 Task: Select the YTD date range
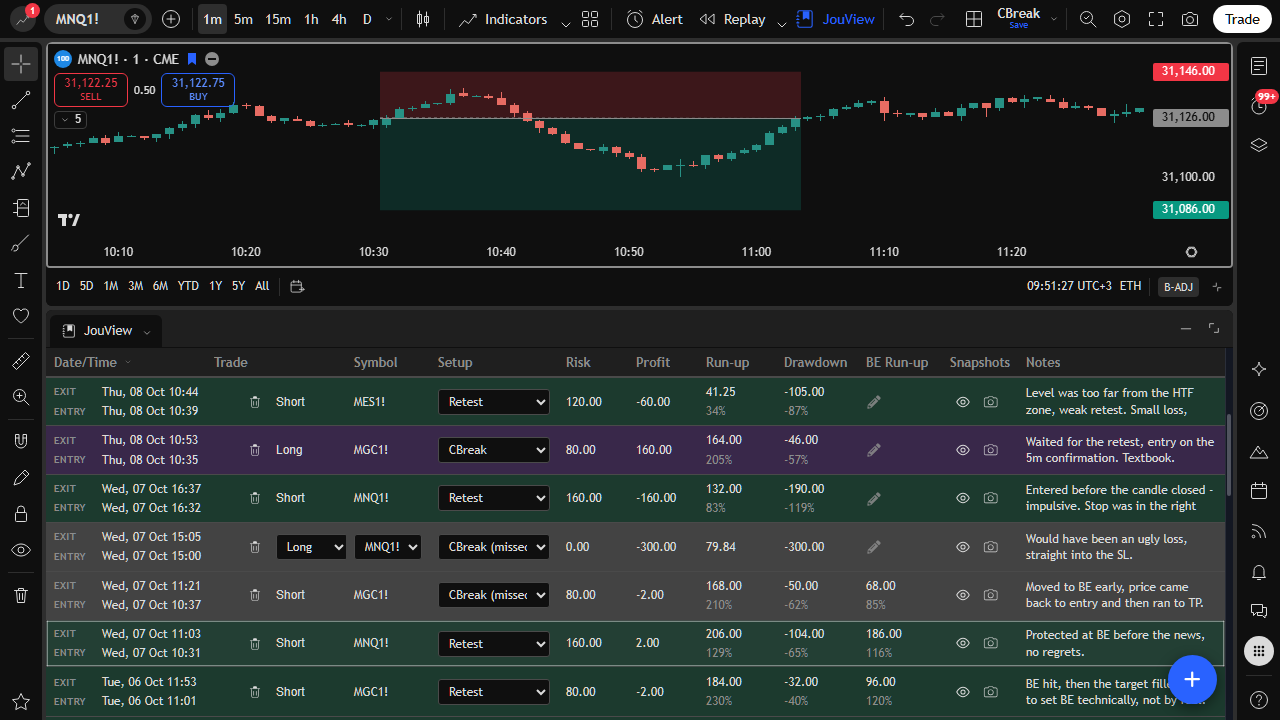tap(188, 286)
